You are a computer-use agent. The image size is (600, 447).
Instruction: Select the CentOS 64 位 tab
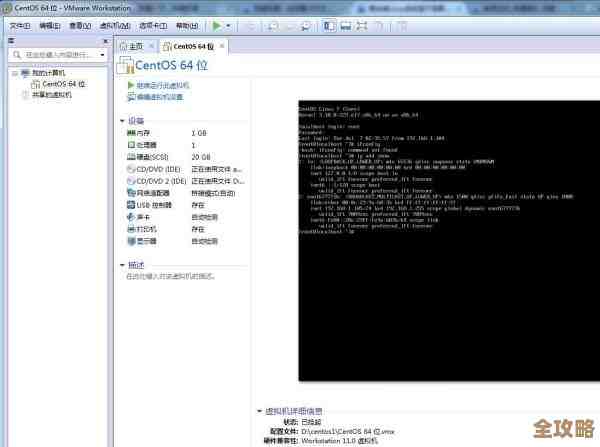tap(188, 46)
